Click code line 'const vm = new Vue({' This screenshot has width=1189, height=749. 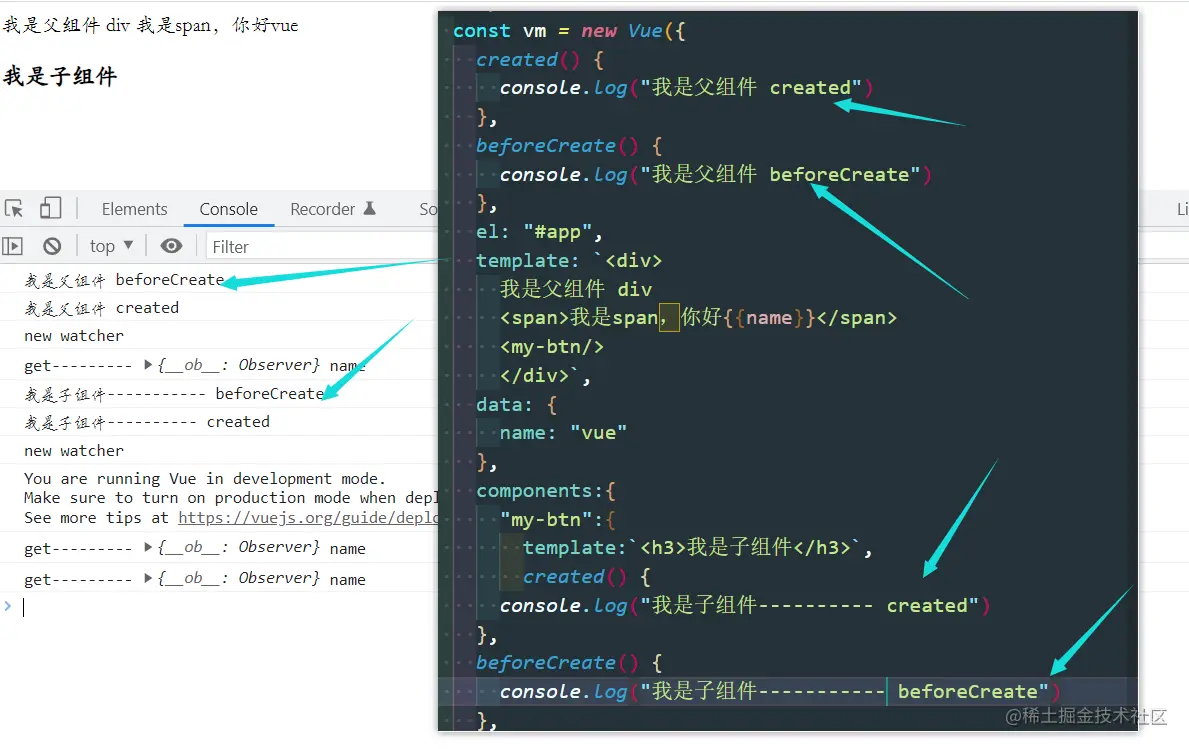(x=569, y=31)
